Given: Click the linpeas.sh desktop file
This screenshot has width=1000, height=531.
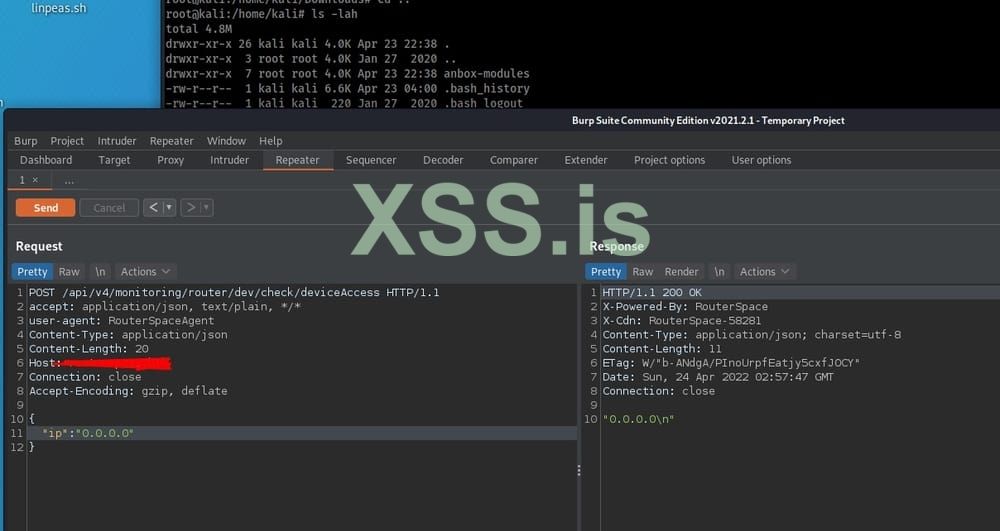Looking at the screenshot, I should 59,9.
